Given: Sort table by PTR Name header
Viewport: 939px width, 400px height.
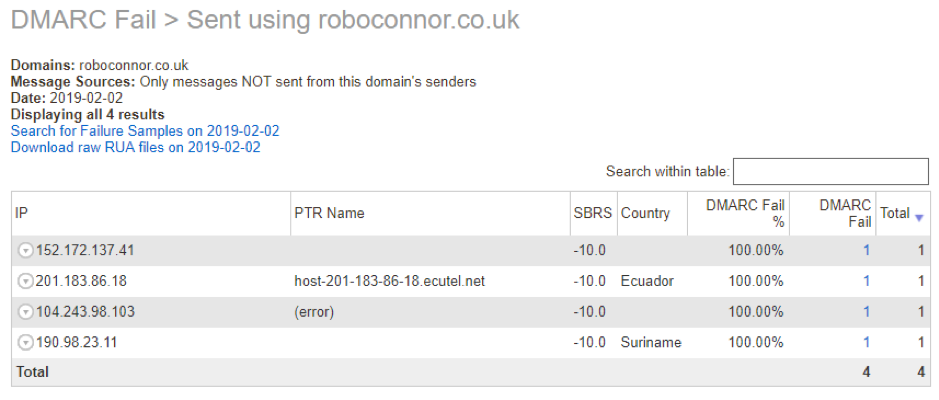Looking at the screenshot, I should pos(329,213).
